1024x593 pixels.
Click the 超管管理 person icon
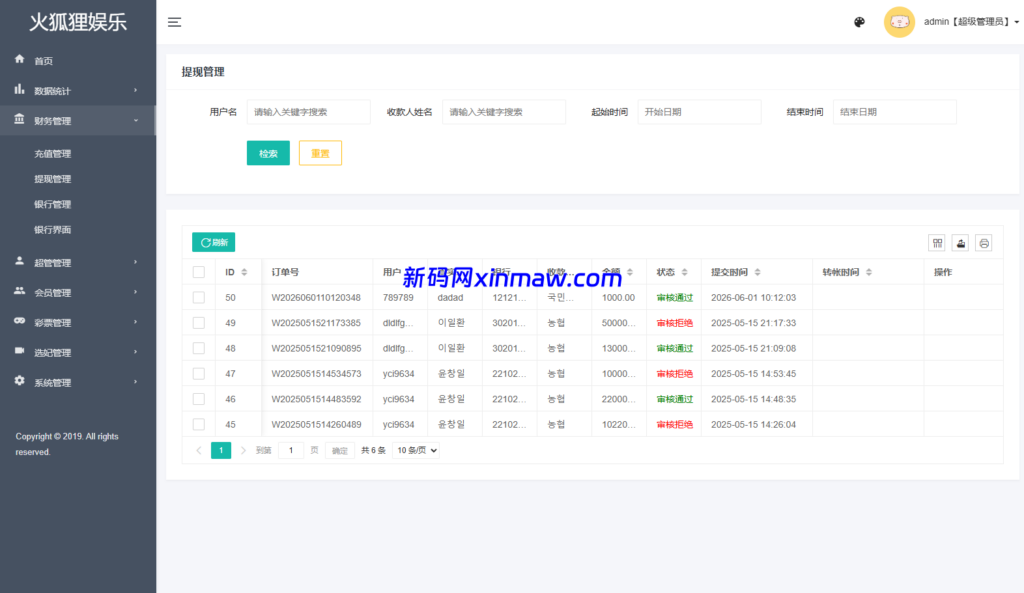click(20, 261)
